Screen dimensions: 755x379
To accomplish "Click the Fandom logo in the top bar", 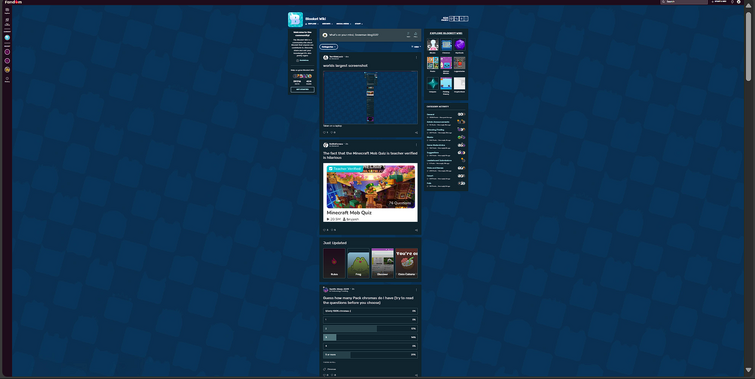I will (13, 2).
